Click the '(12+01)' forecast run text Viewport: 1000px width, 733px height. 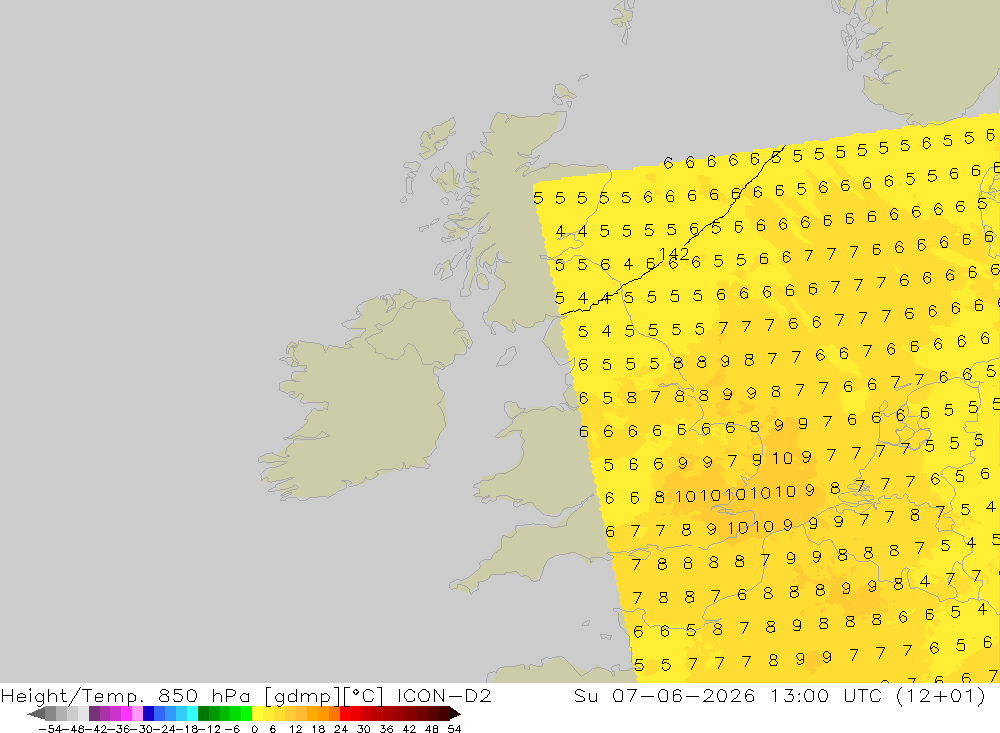coord(941,696)
